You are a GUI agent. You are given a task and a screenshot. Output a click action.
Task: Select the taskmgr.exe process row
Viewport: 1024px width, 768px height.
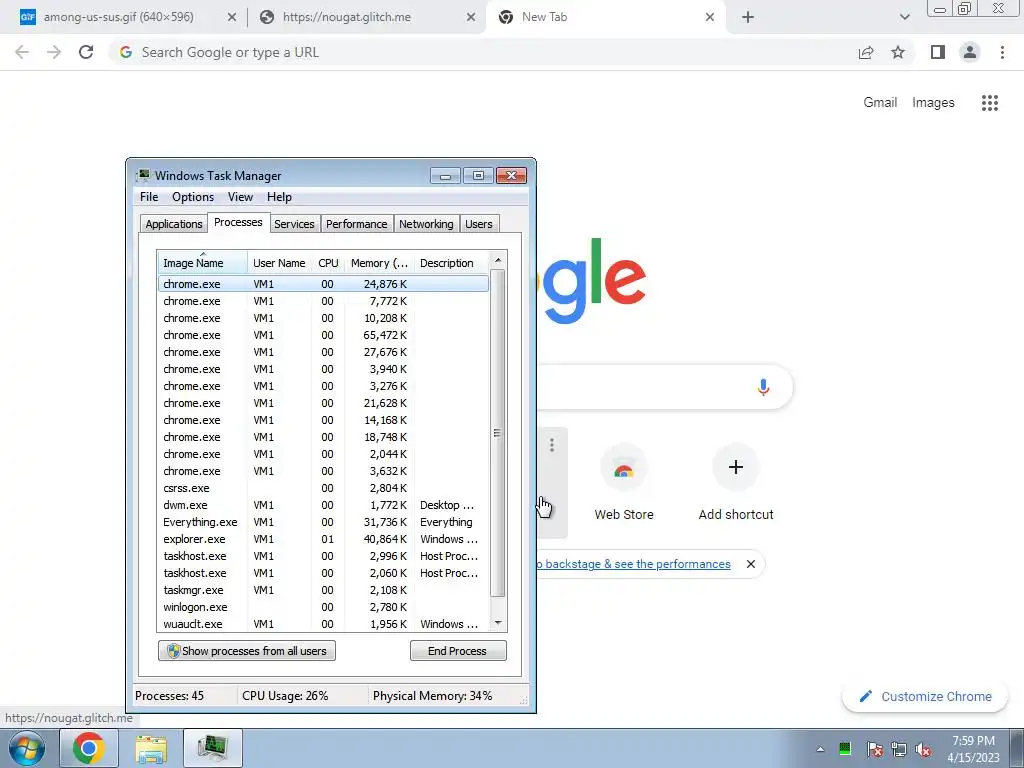point(323,590)
